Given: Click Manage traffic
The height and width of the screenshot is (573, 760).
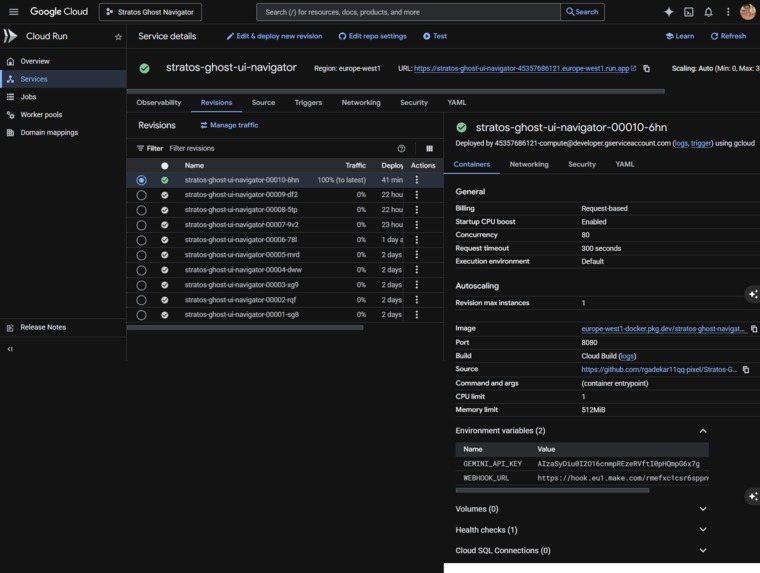Looking at the screenshot, I should click(x=229, y=125).
